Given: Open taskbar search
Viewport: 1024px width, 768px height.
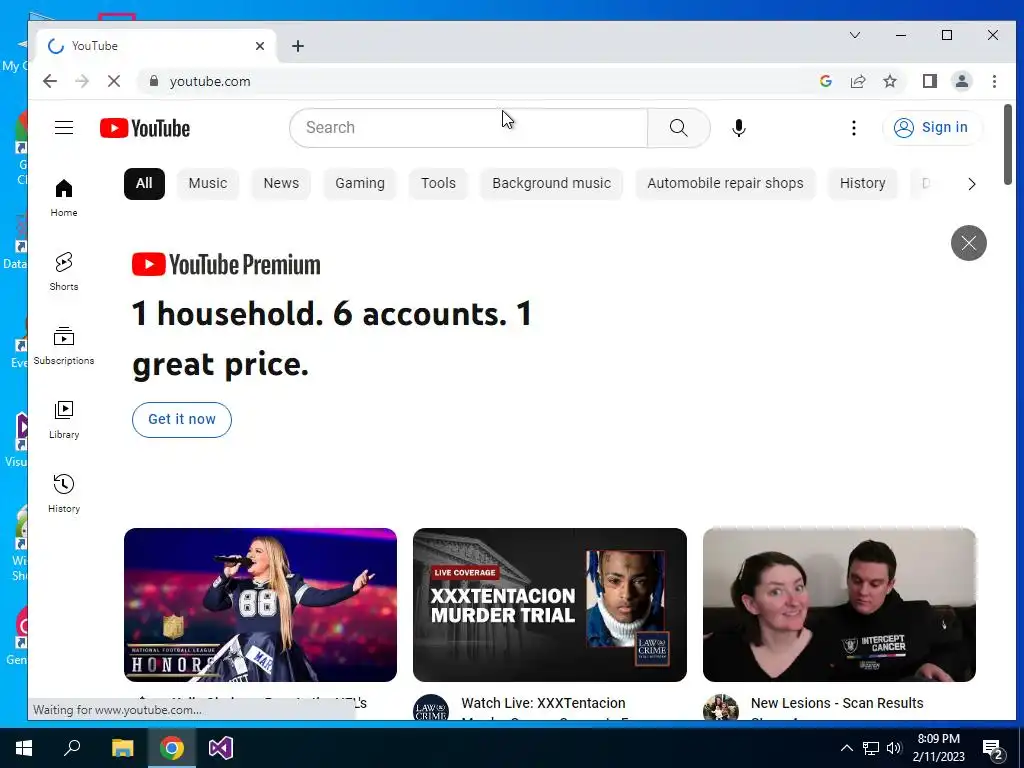Looking at the screenshot, I should point(72,748).
